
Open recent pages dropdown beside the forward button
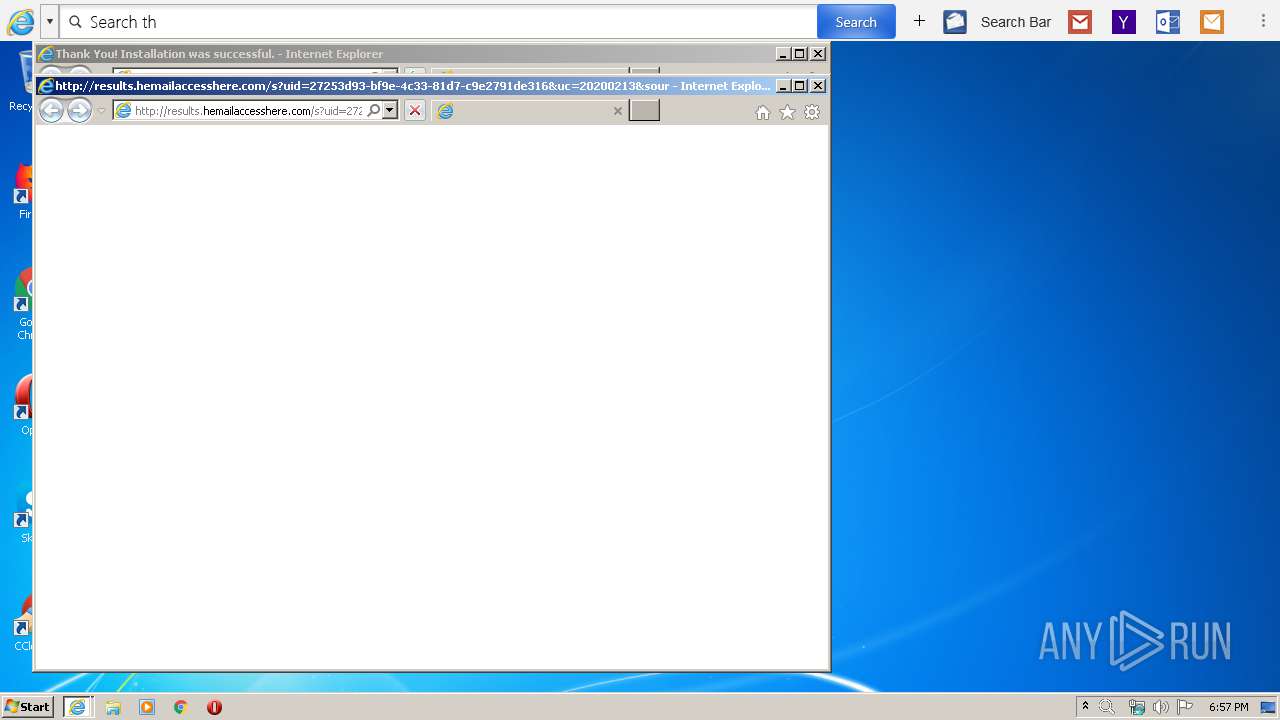click(x=101, y=111)
